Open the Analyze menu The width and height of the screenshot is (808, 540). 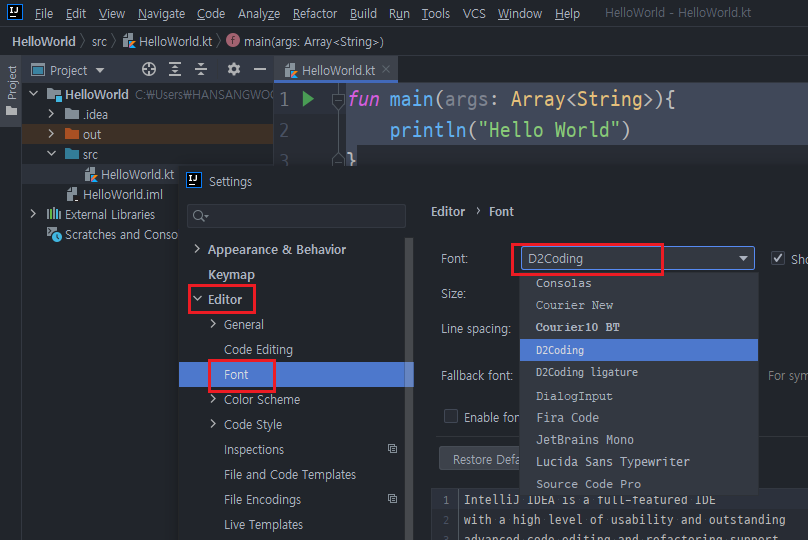pos(259,13)
